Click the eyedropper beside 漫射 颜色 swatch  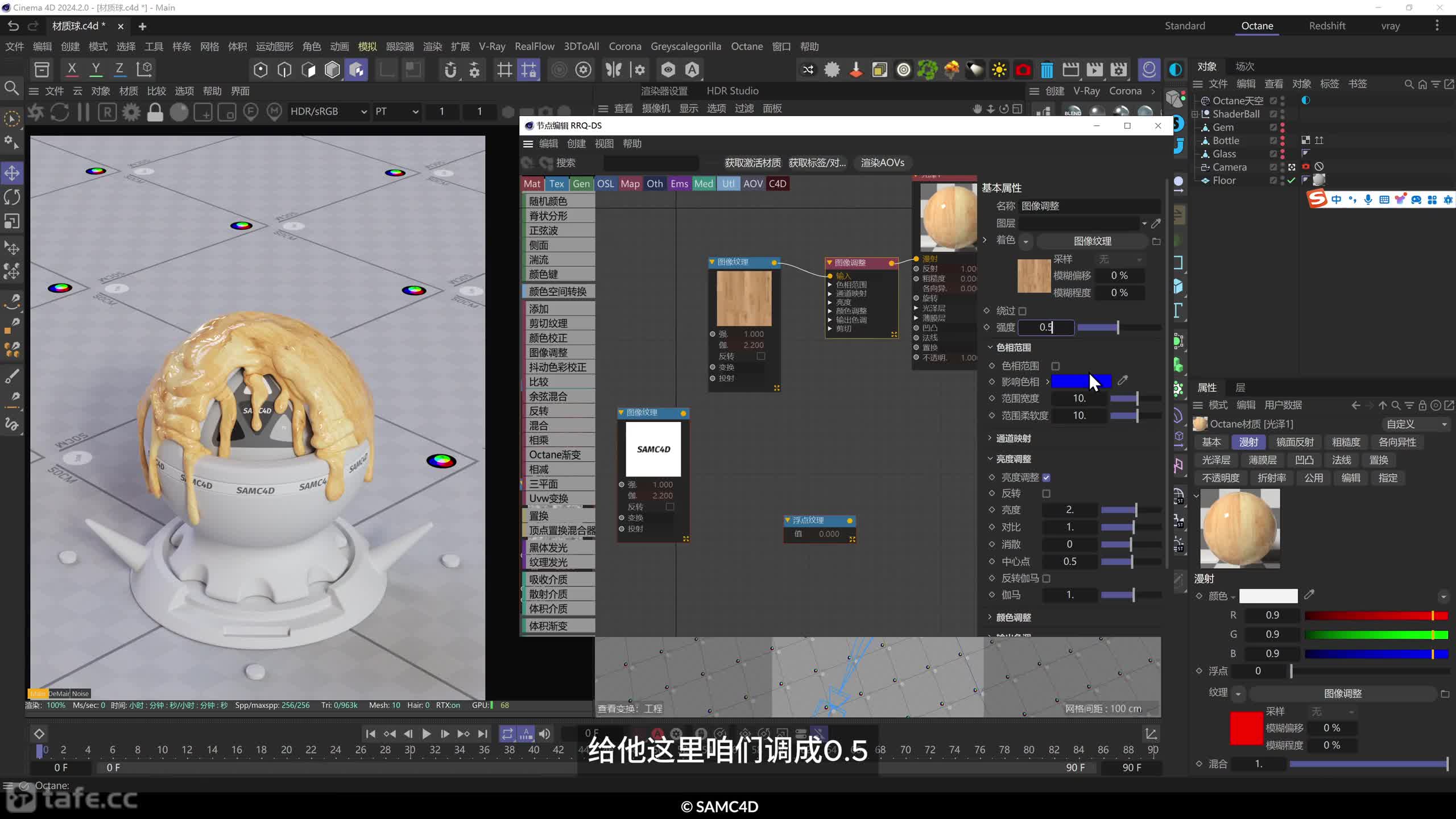click(x=1309, y=595)
